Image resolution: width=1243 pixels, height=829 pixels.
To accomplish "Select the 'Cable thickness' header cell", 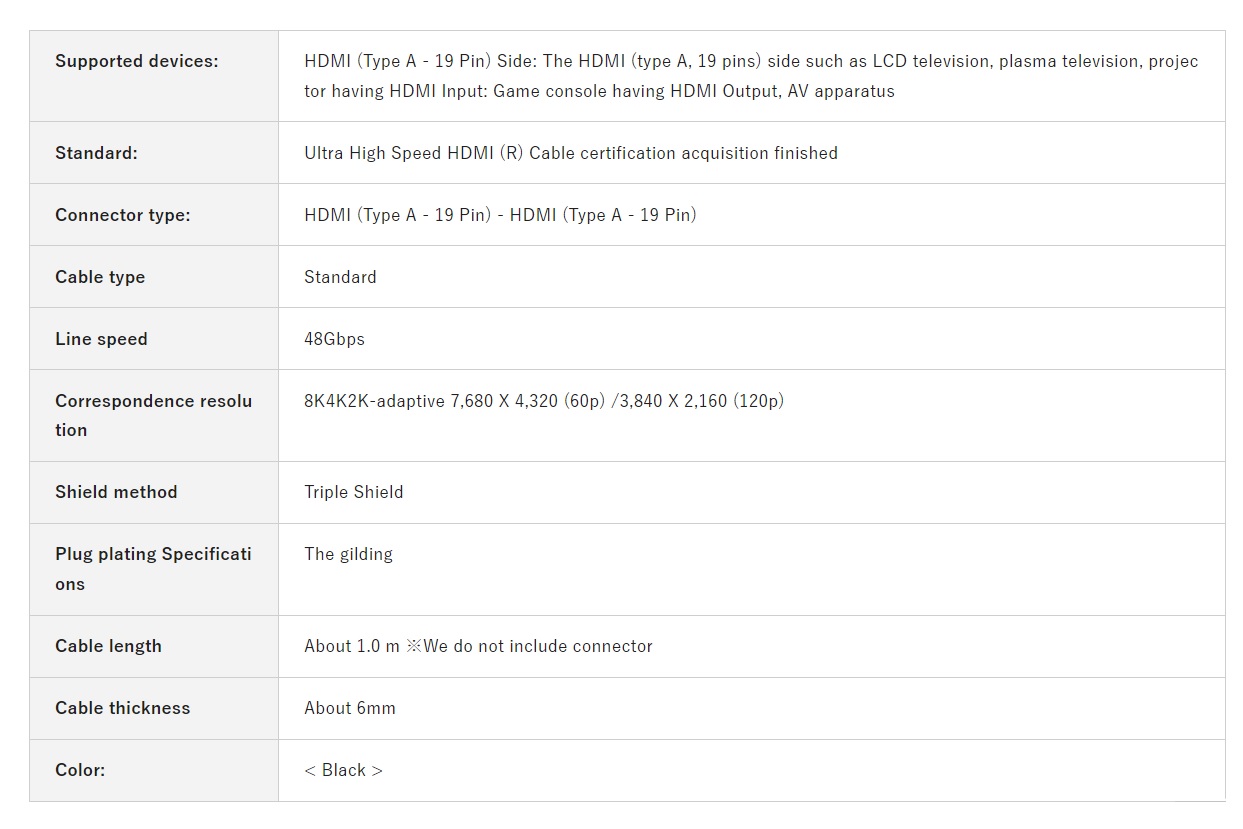I will 154,708.
